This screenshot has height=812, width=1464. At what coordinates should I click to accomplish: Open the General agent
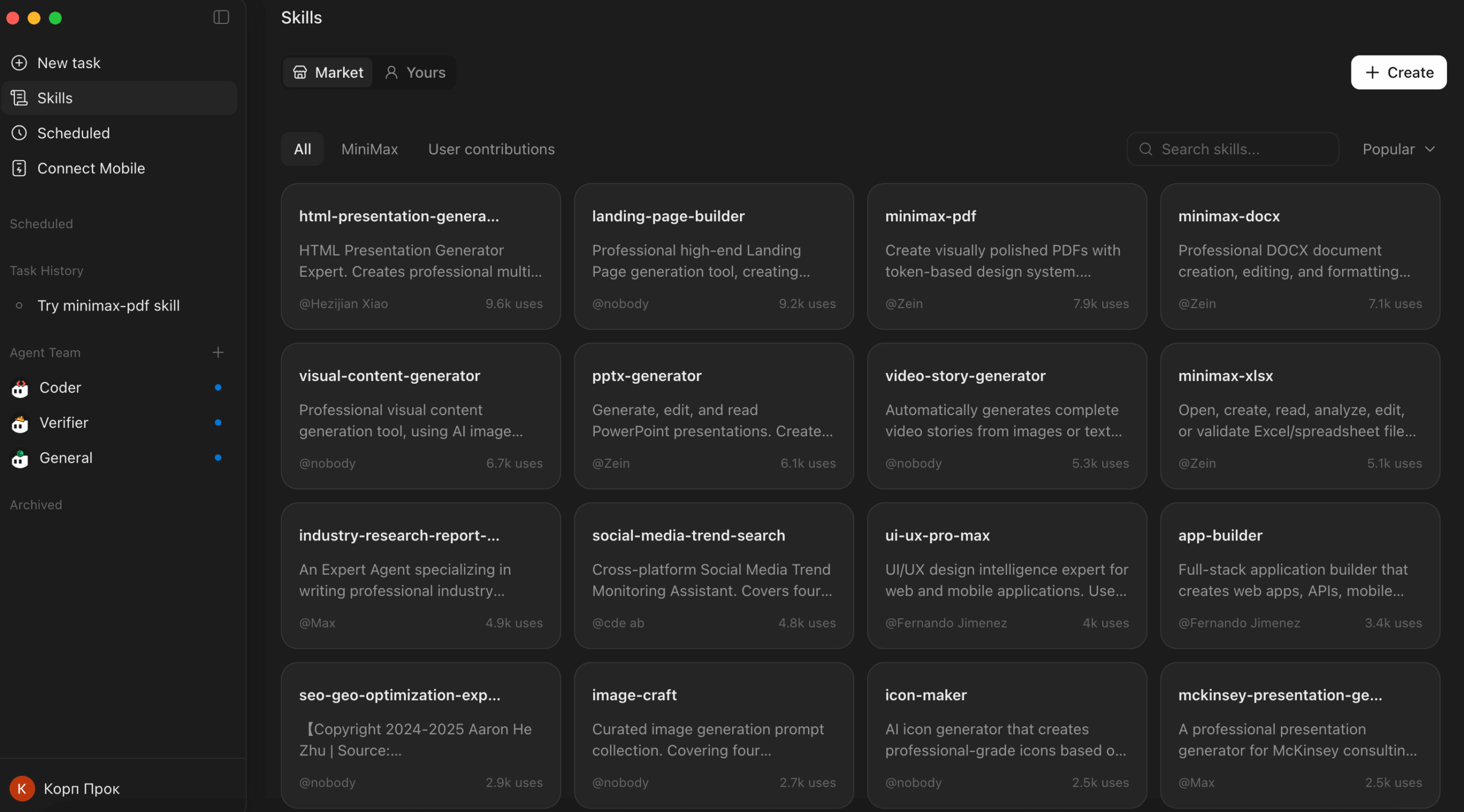pyautogui.click(x=120, y=458)
